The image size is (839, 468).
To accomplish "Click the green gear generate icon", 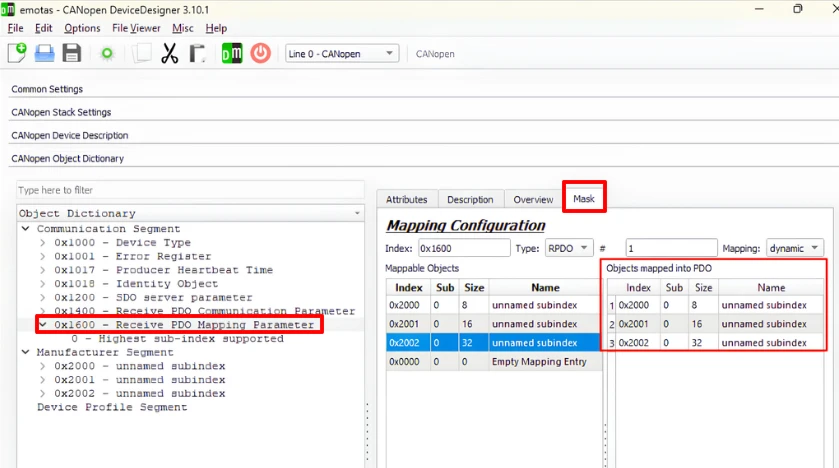I will click(108, 53).
